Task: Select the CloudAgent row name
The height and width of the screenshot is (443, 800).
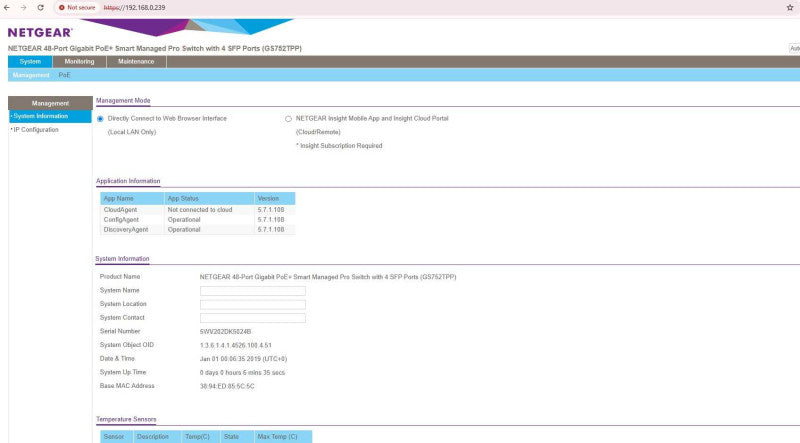Action: click(x=120, y=210)
